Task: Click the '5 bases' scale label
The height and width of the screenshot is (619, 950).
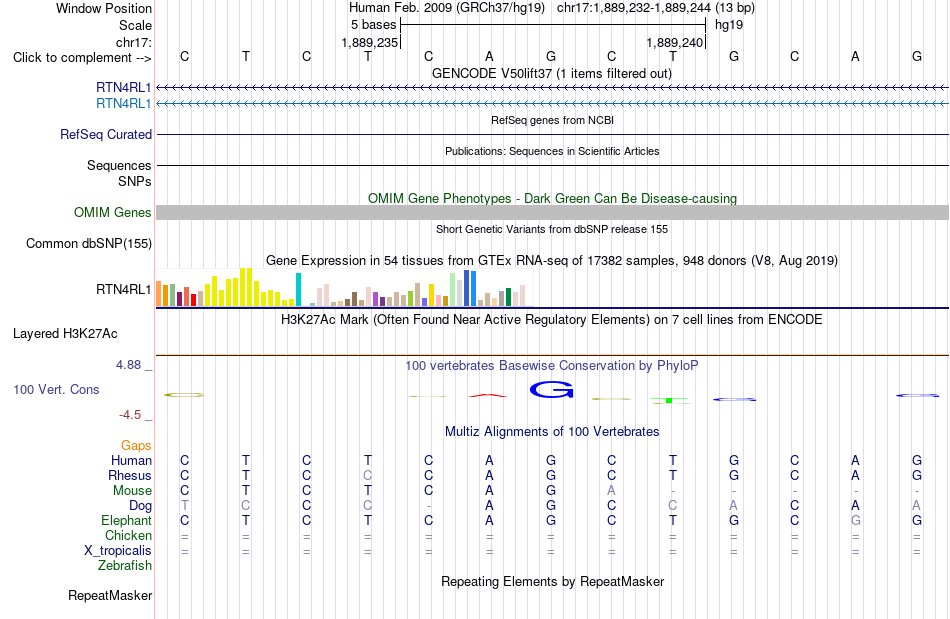Action: click(373, 25)
